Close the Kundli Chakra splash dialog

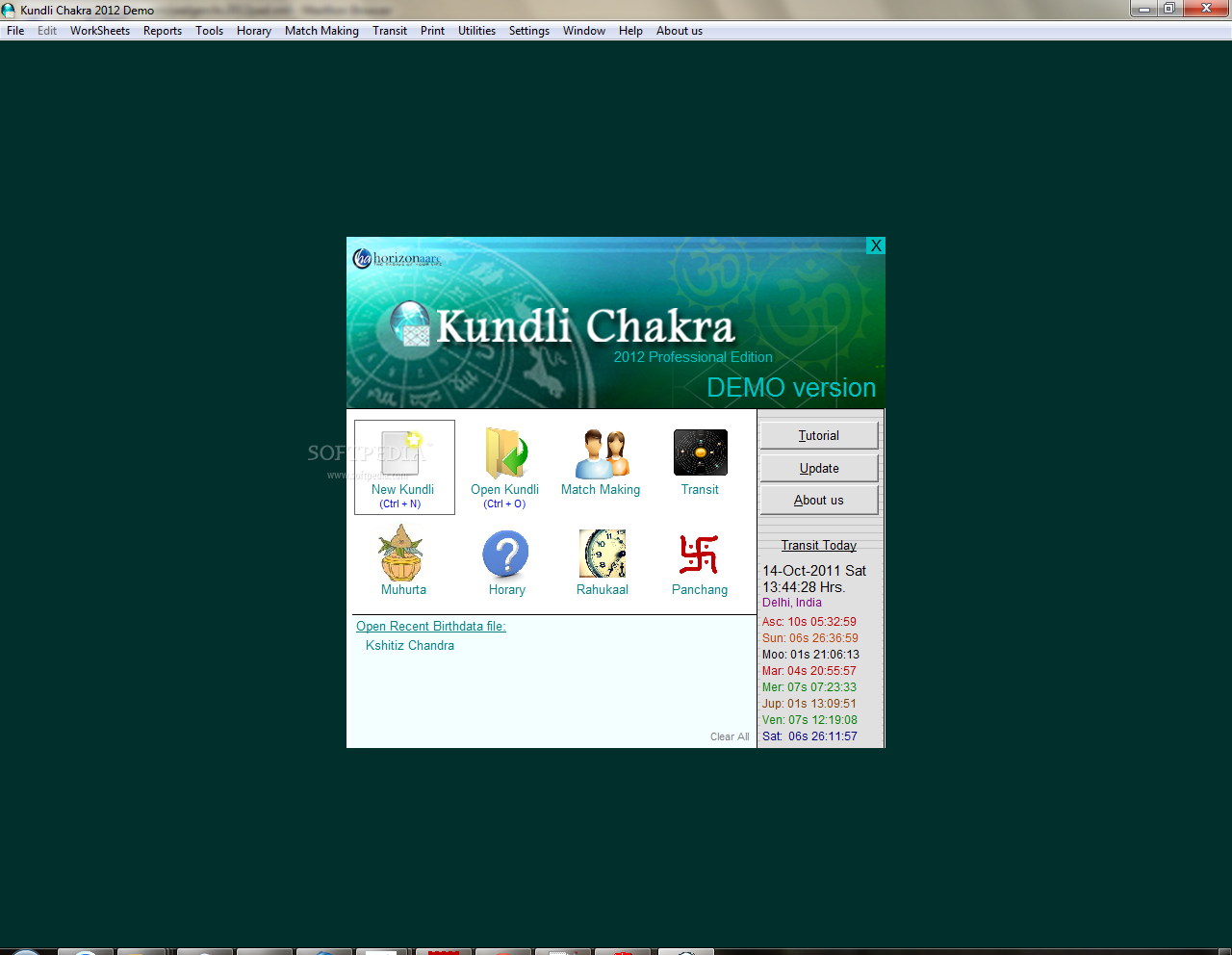click(876, 245)
